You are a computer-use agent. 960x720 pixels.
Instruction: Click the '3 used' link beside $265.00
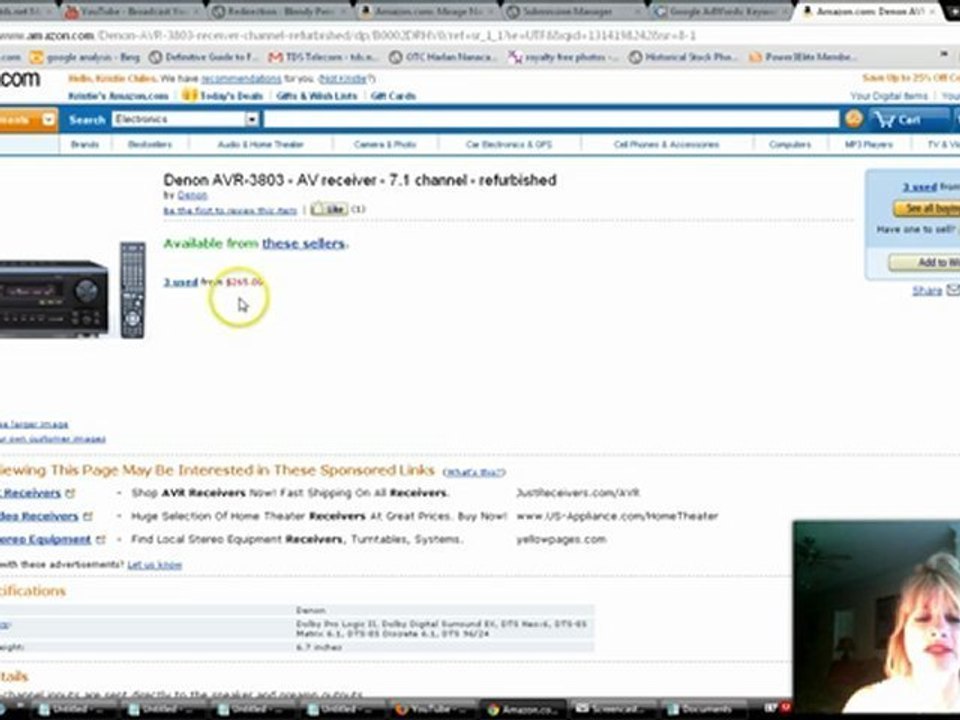click(181, 282)
